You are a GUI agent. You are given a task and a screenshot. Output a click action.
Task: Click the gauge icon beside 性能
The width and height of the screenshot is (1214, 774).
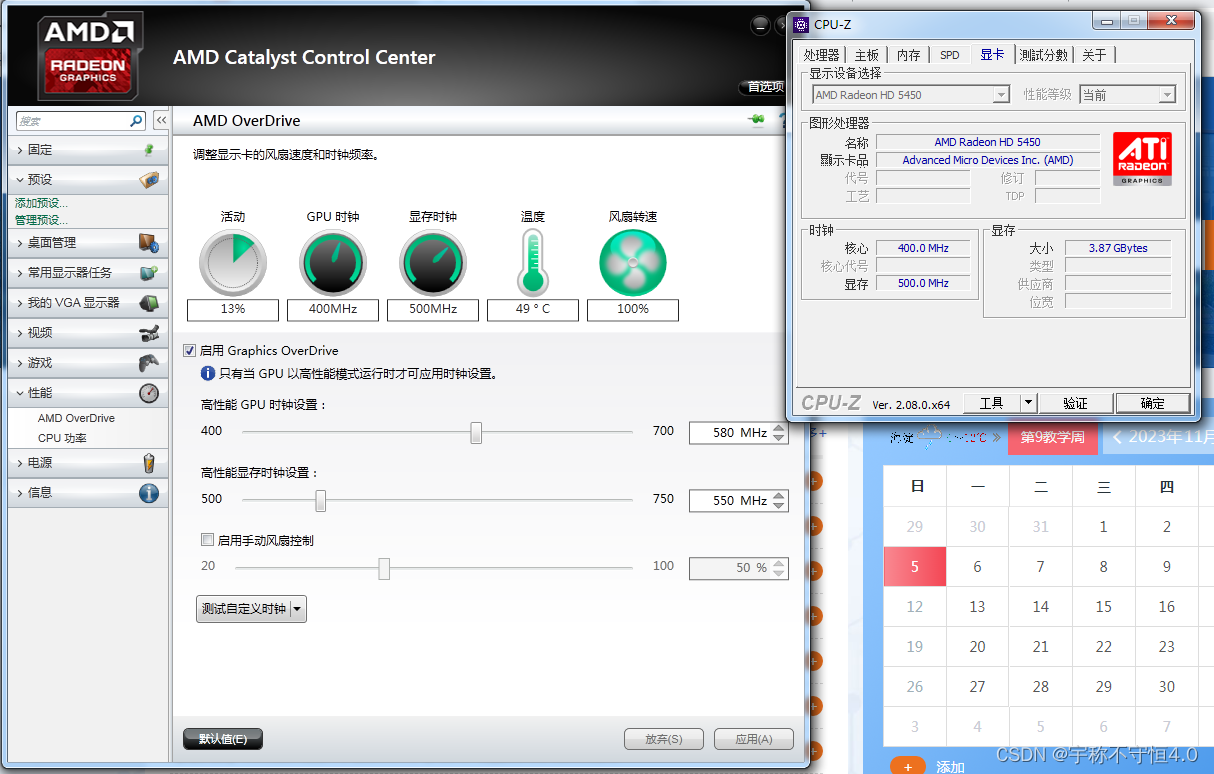(x=149, y=393)
